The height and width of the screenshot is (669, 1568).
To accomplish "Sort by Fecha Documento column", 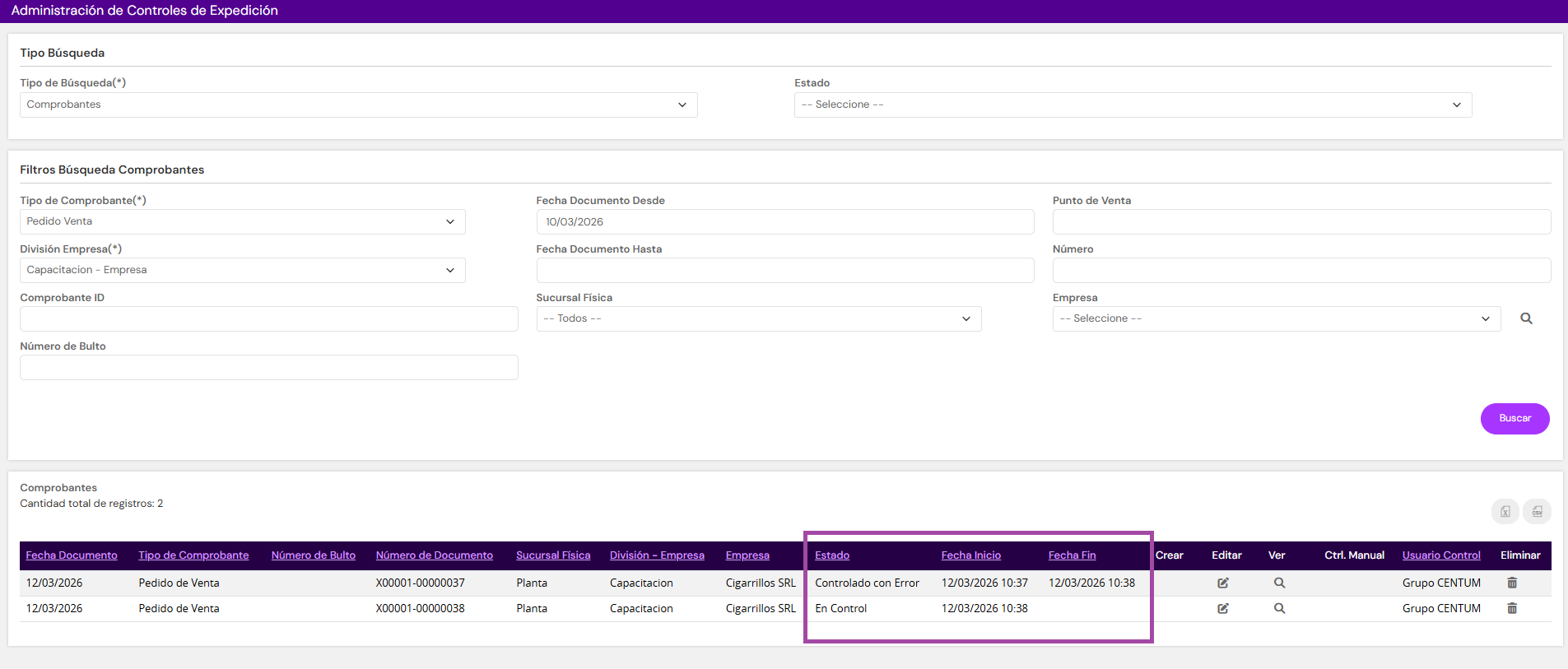I will click(x=72, y=555).
